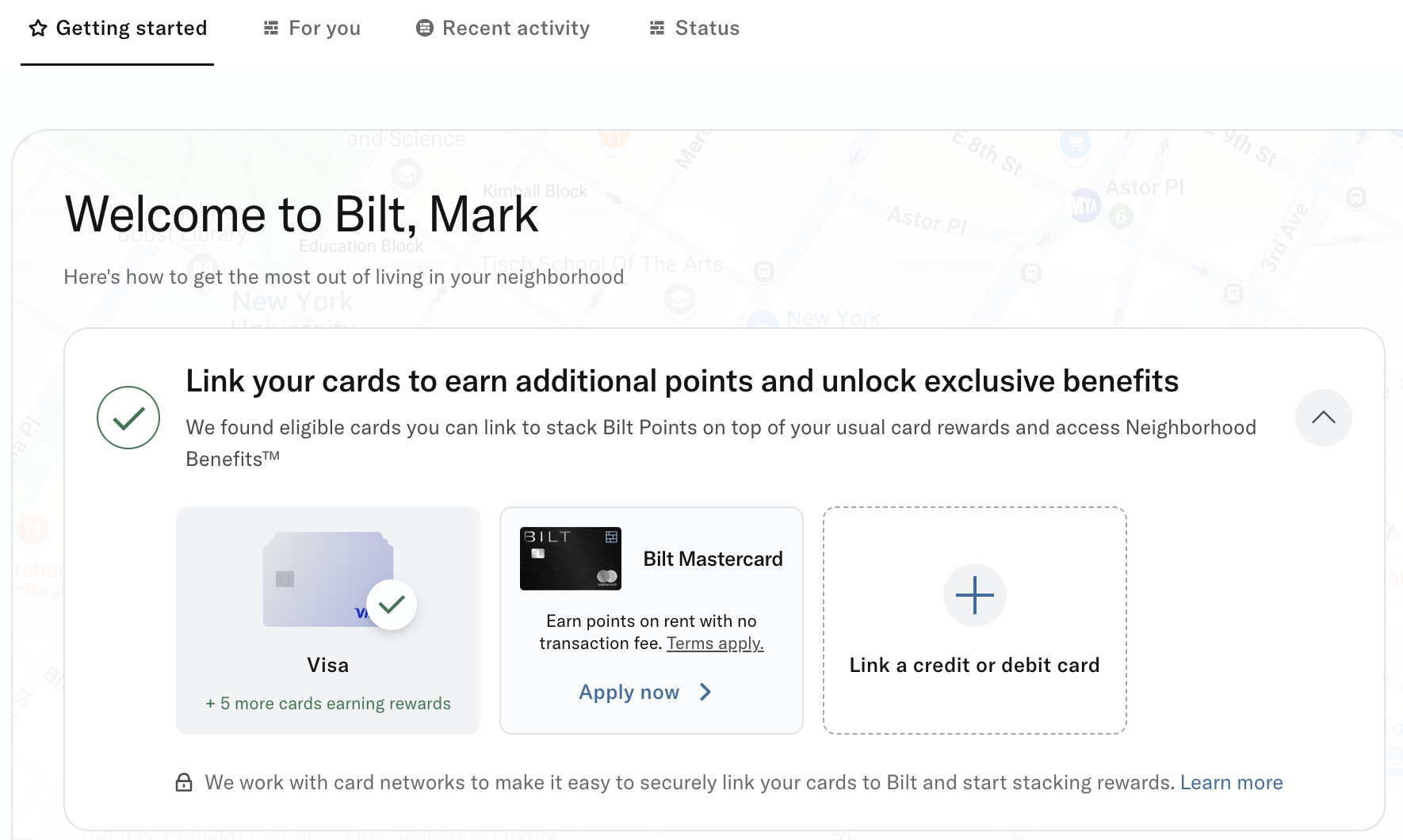Click the green checkmark circle icon
Image resolution: width=1403 pixels, height=840 pixels.
[x=128, y=418]
